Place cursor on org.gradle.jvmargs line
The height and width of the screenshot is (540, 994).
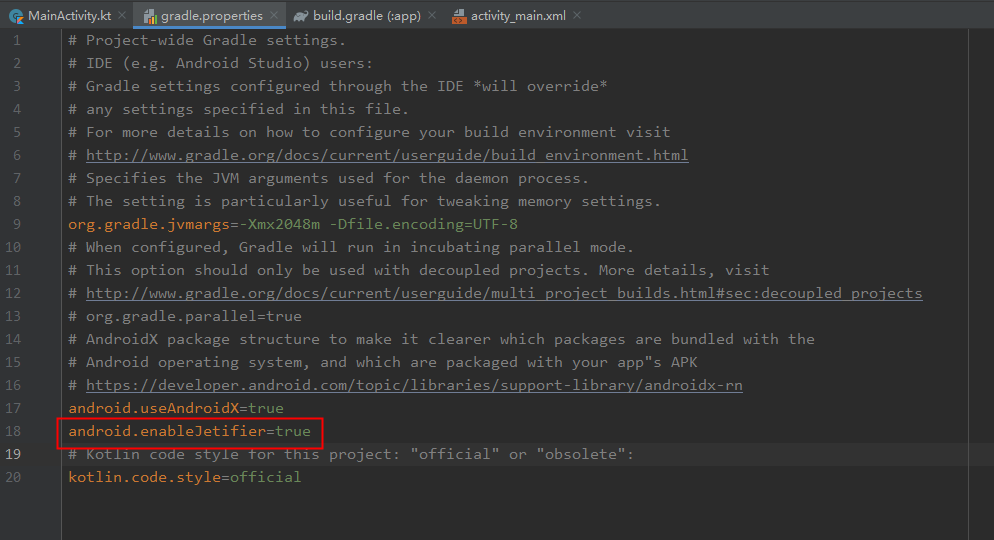tap(293, 224)
